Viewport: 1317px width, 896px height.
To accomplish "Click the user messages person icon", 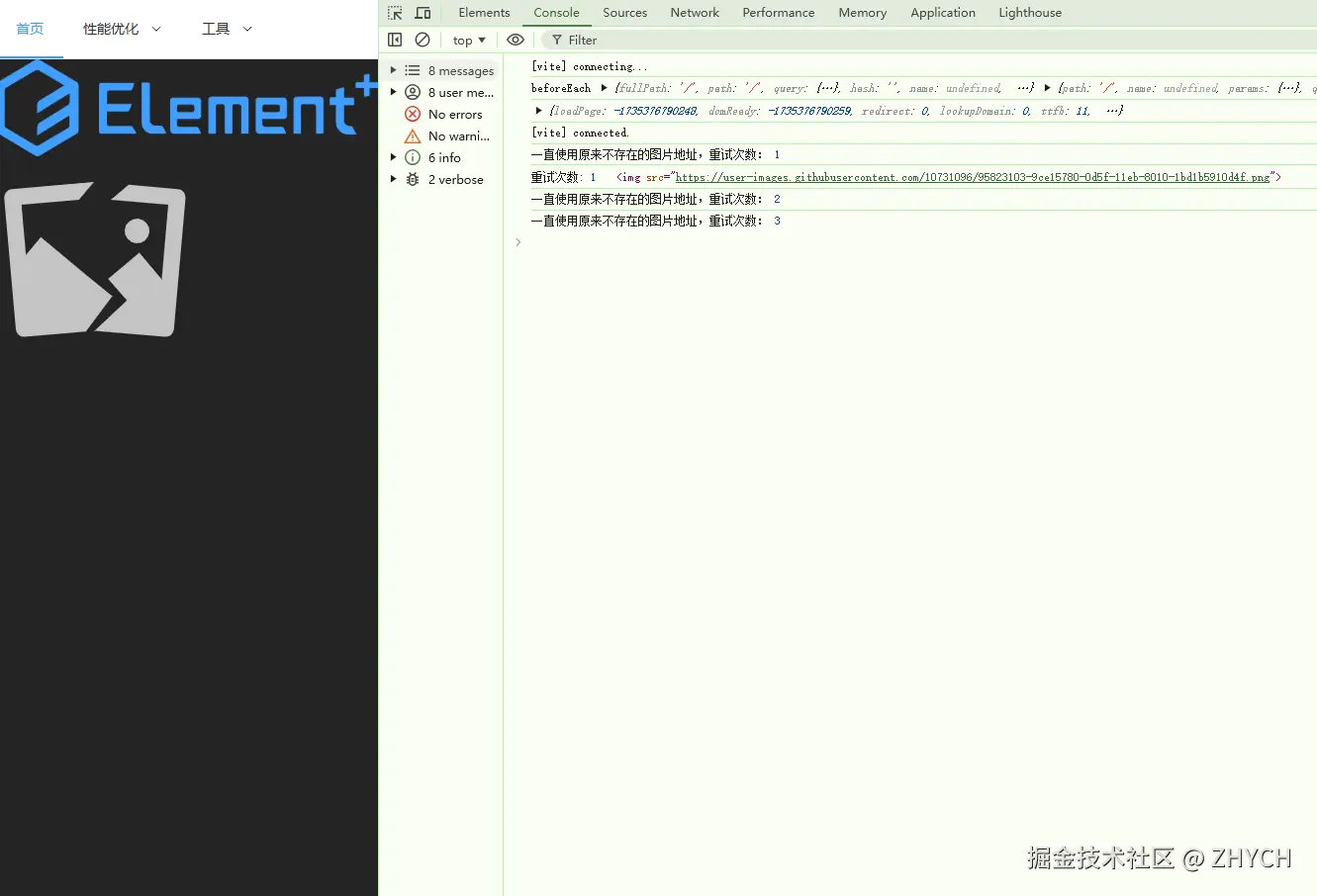I will click(413, 92).
